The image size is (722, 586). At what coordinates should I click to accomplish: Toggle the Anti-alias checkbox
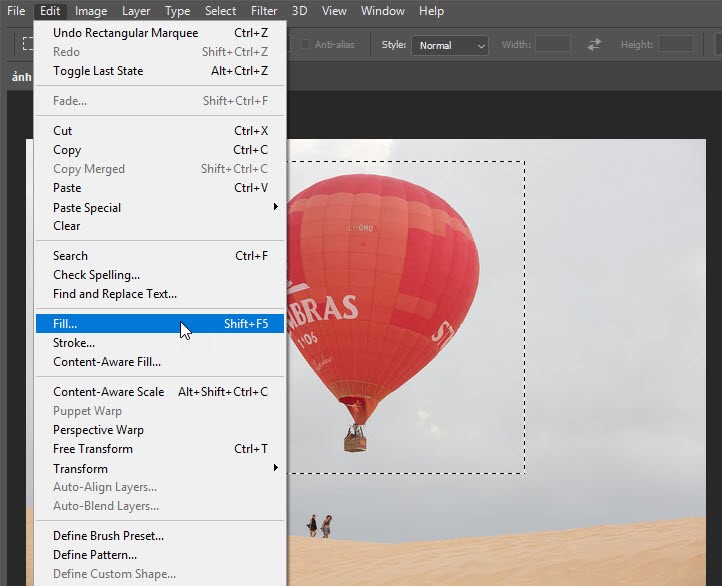(304, 45)
